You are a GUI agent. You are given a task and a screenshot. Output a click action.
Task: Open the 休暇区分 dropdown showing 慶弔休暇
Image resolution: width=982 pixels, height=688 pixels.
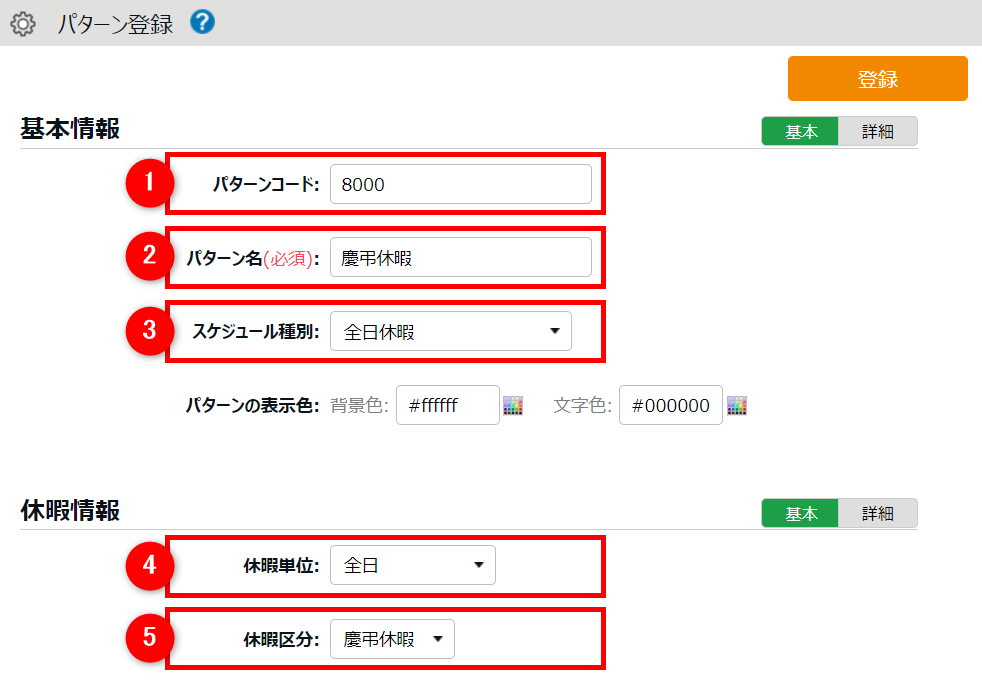[x=392, y=639]
